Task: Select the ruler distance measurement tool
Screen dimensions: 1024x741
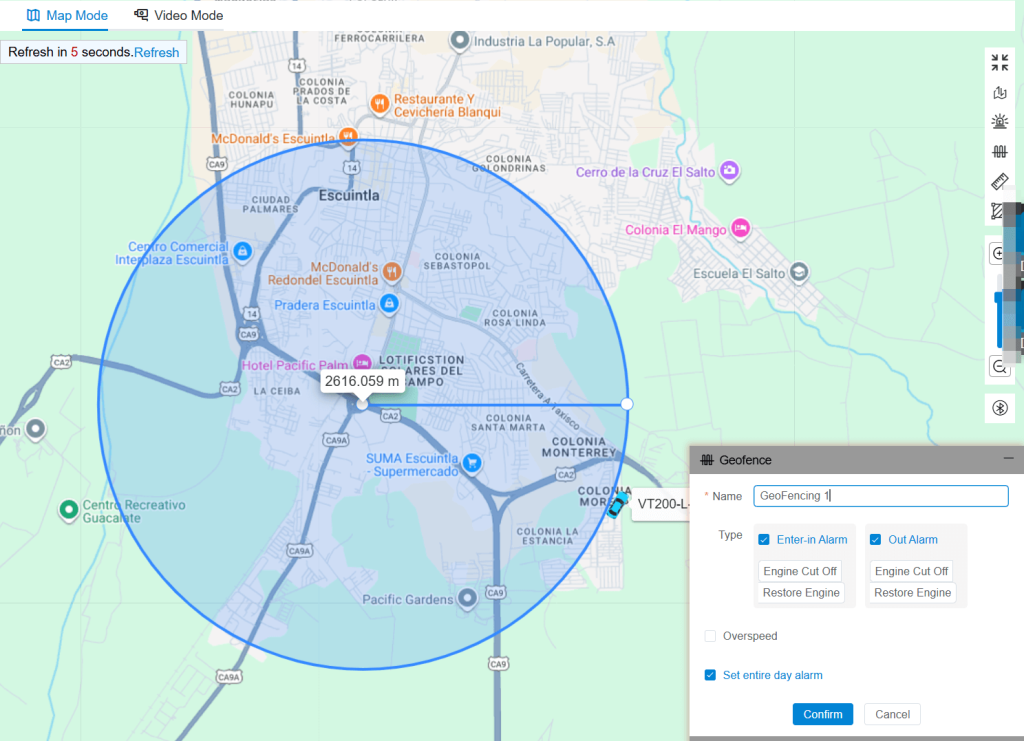Action: pos(1000,181)
